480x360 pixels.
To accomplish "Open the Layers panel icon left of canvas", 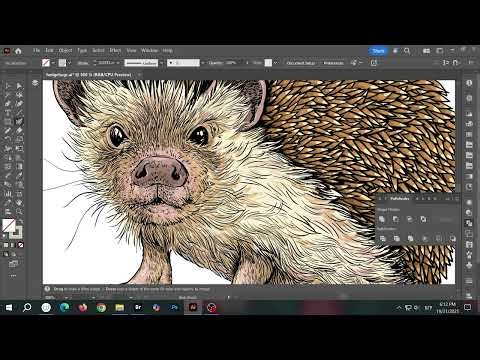I will click(x=35, y=83).
